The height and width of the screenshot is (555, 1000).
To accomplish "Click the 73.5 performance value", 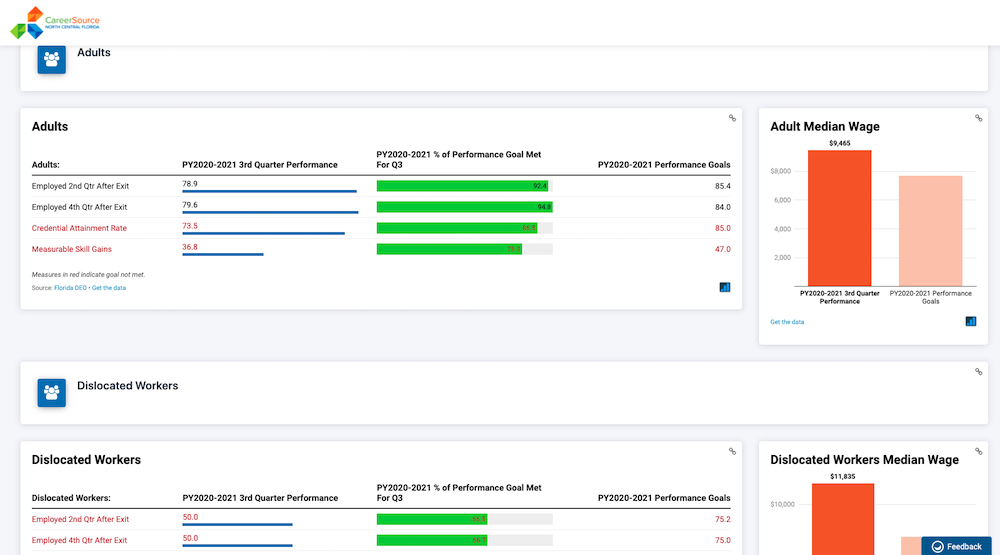I will point(190,226).
